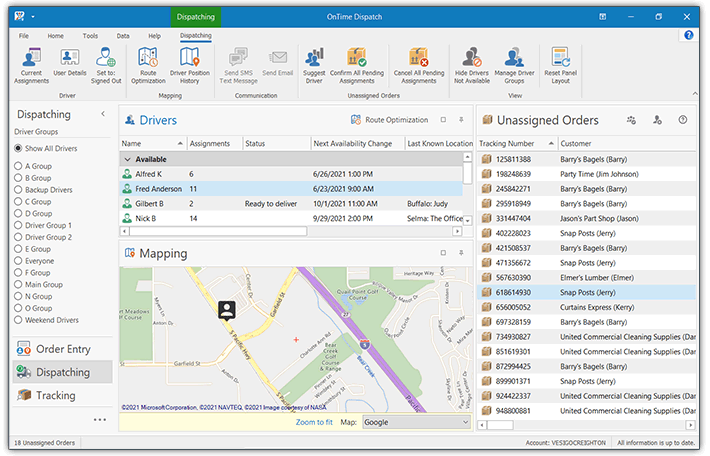Image resolution: width=710 pixels, height=456 pixels.
Task: Open the help question mark icon
Action: pyautogui.click(x=689, y=35)
